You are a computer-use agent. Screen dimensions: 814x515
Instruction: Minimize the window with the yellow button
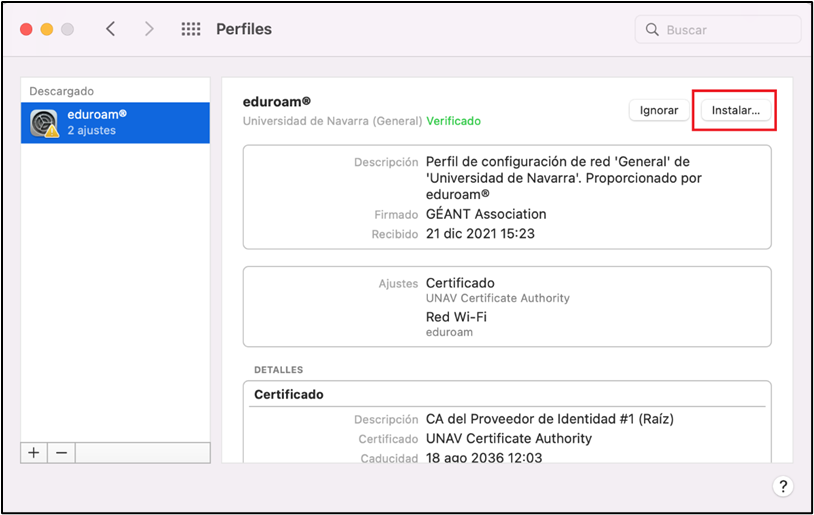[47, 29]
